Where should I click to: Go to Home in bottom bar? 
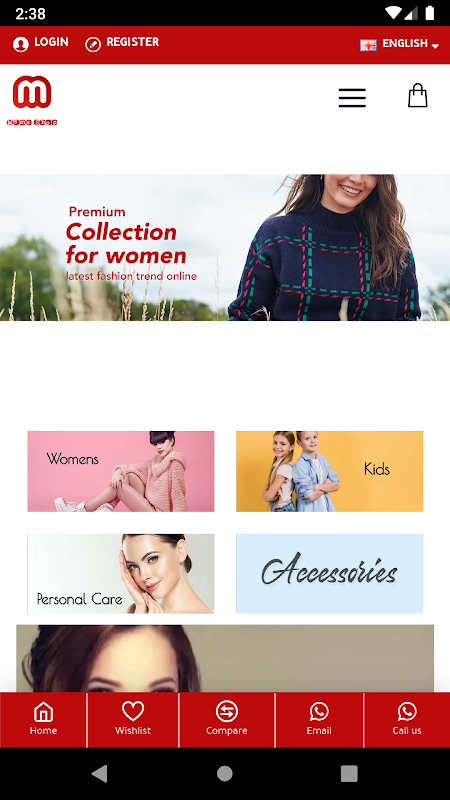tap(43, 719)
